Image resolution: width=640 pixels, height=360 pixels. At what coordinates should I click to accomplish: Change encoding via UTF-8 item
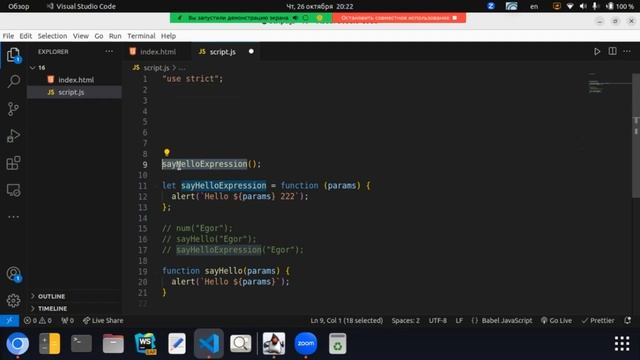[438, 320]
